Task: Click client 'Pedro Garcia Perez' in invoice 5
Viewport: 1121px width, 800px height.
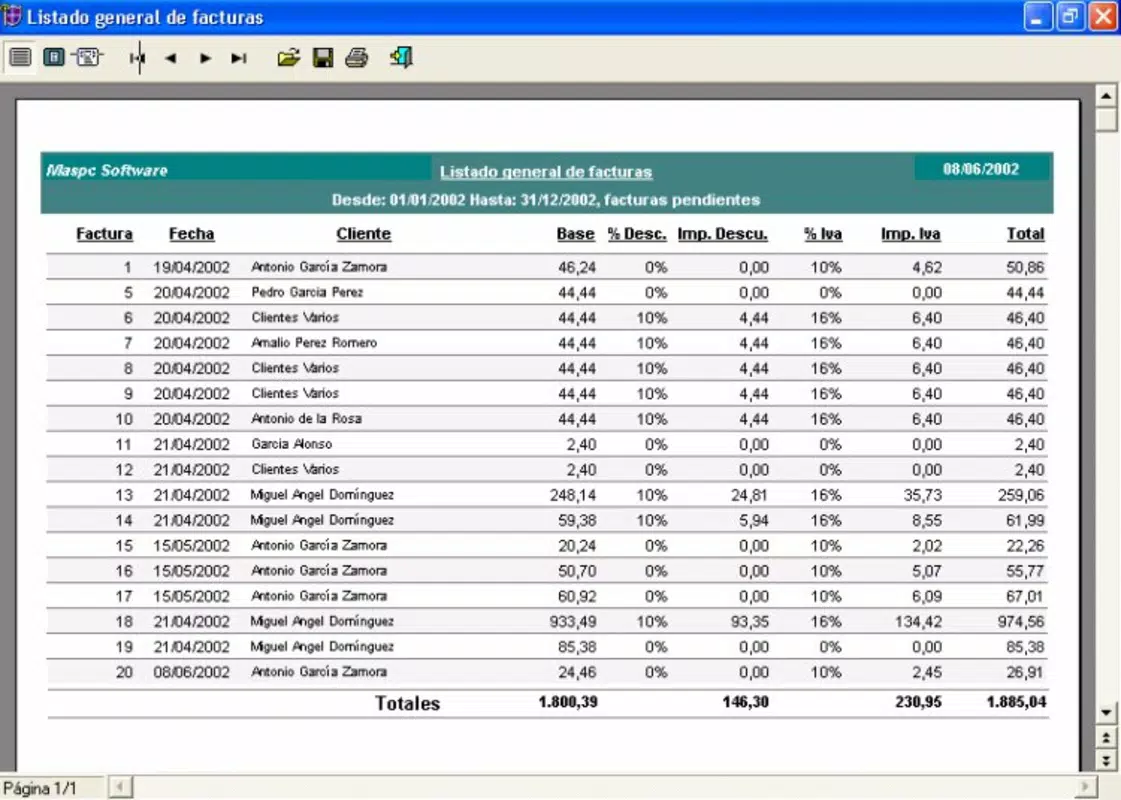Action: (307, 292)
